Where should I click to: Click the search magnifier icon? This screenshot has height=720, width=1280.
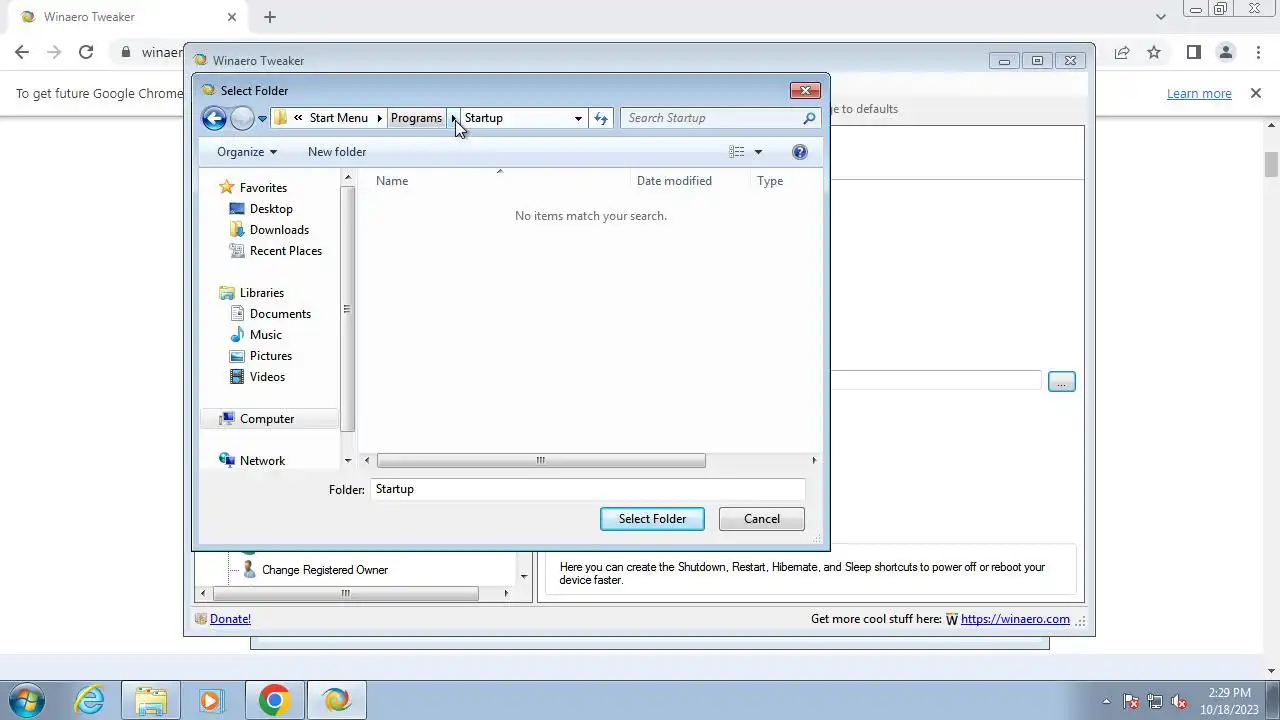point(810,118)
